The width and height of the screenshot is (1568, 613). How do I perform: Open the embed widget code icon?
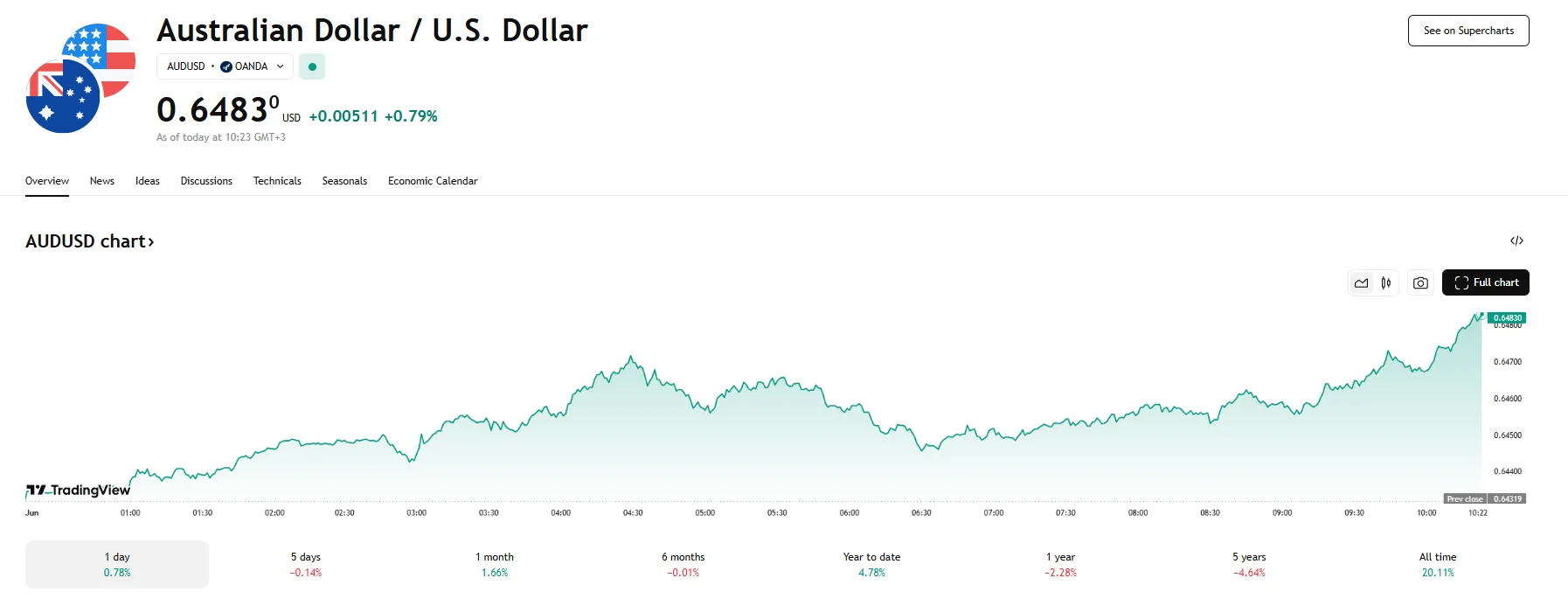click(x=1516, y=240)
